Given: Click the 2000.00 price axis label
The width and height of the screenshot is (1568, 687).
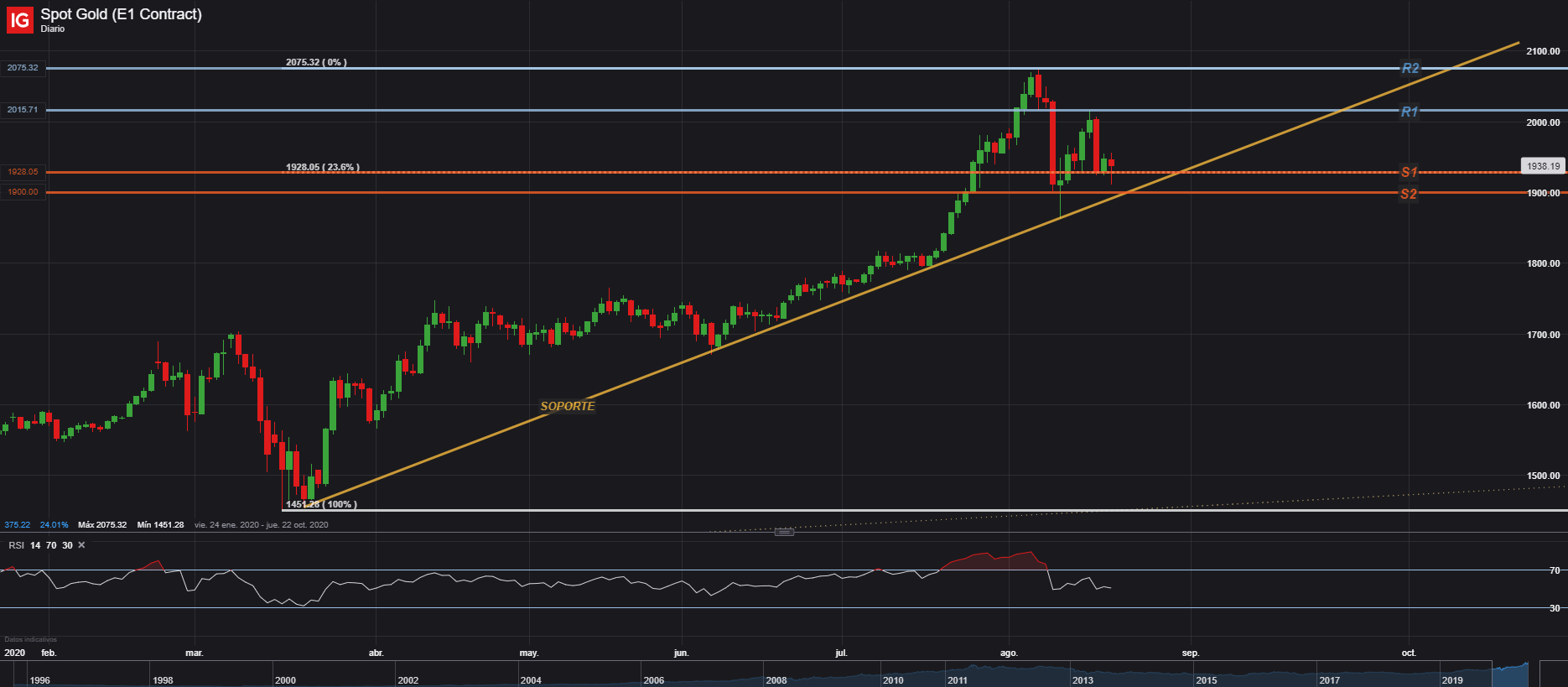Looking at the screenshot, I should [x=1543, y=122].
